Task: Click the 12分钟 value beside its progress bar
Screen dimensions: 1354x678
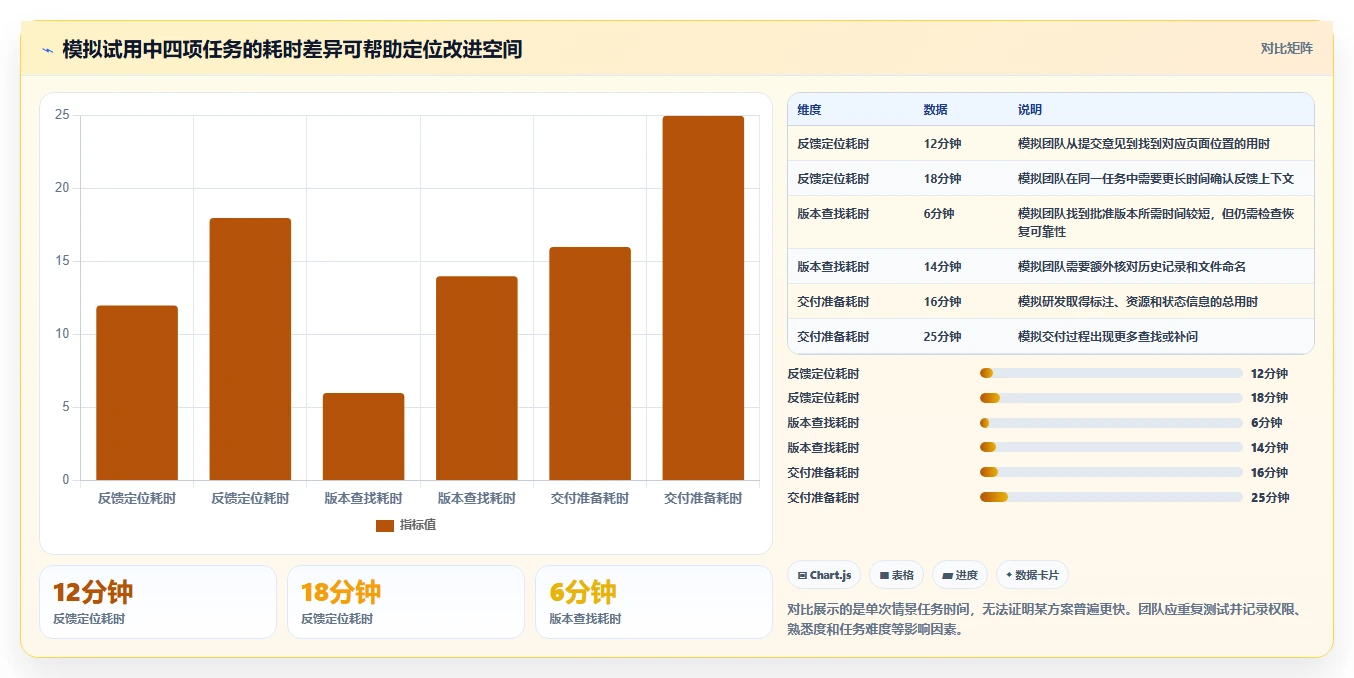Action: coord(1269,374)
